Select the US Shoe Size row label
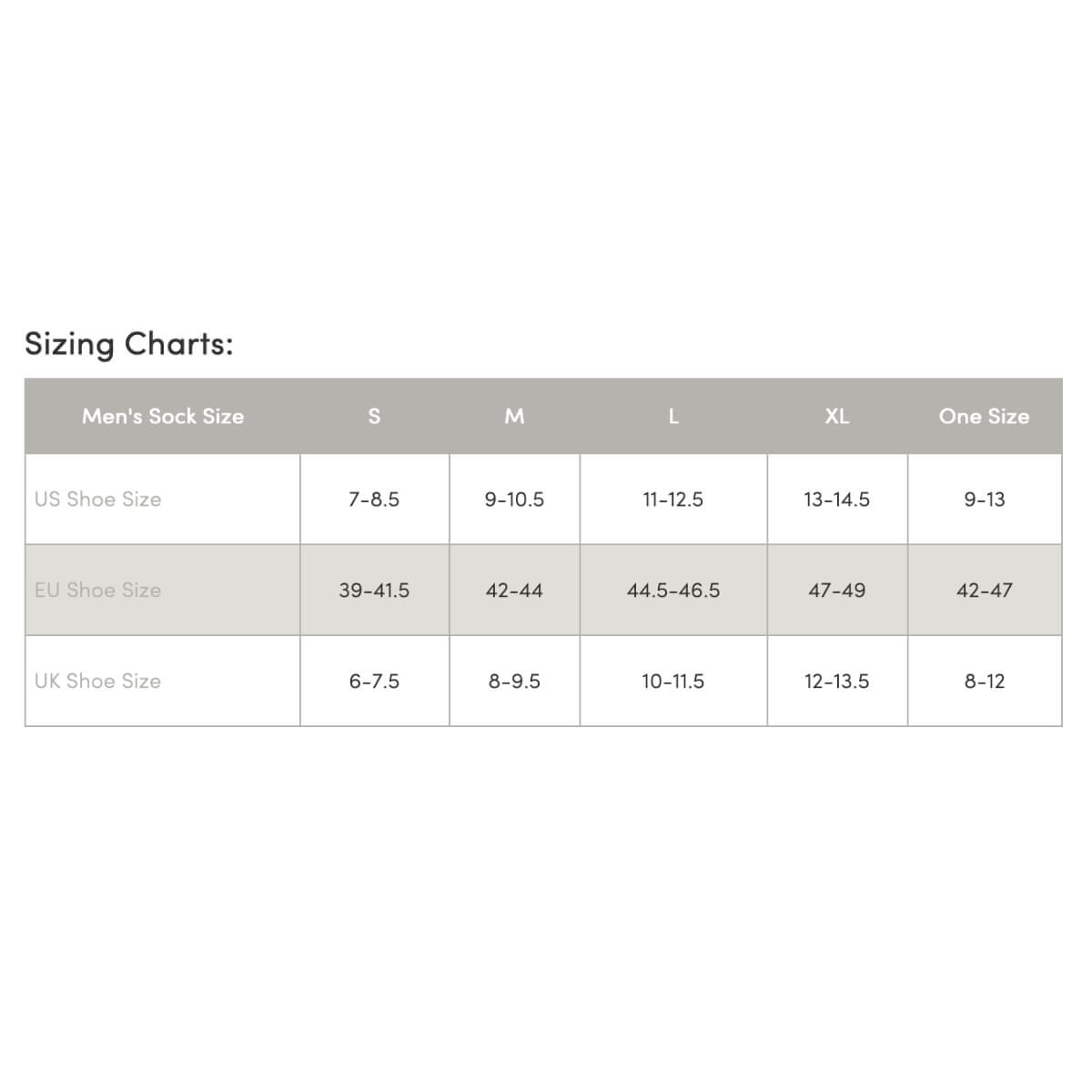The height and width of the screenshot is (1092, 1092). [x=163, y=499]
